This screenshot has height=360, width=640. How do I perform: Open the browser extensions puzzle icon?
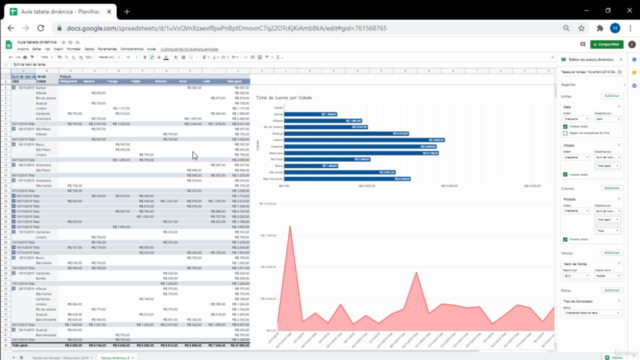tap(600, 28)
